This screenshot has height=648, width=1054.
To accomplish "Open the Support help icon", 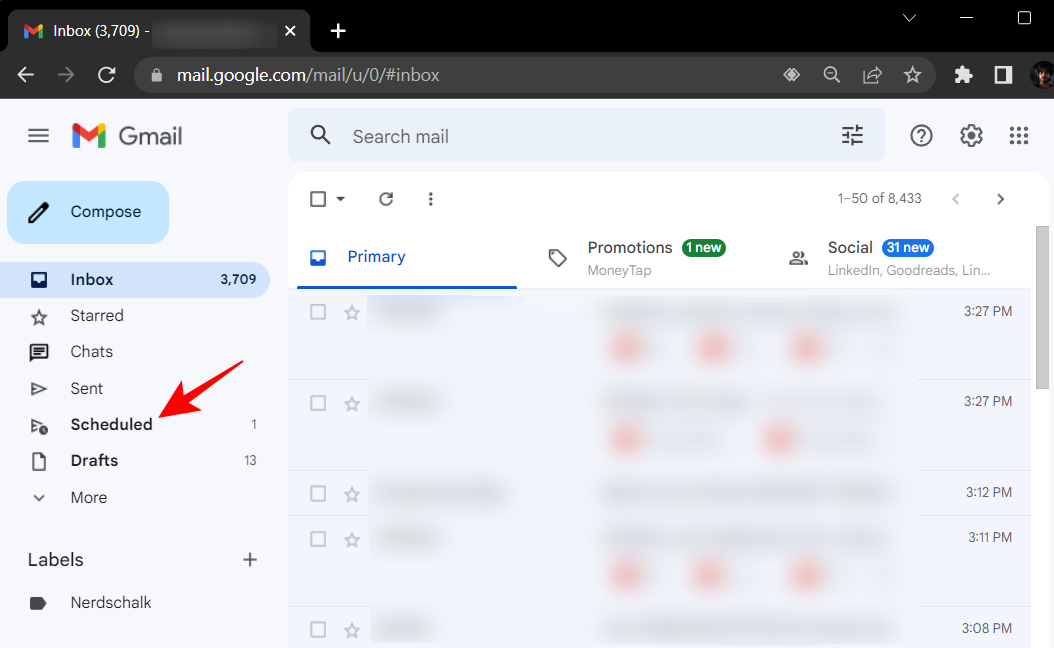I will 921,136.
